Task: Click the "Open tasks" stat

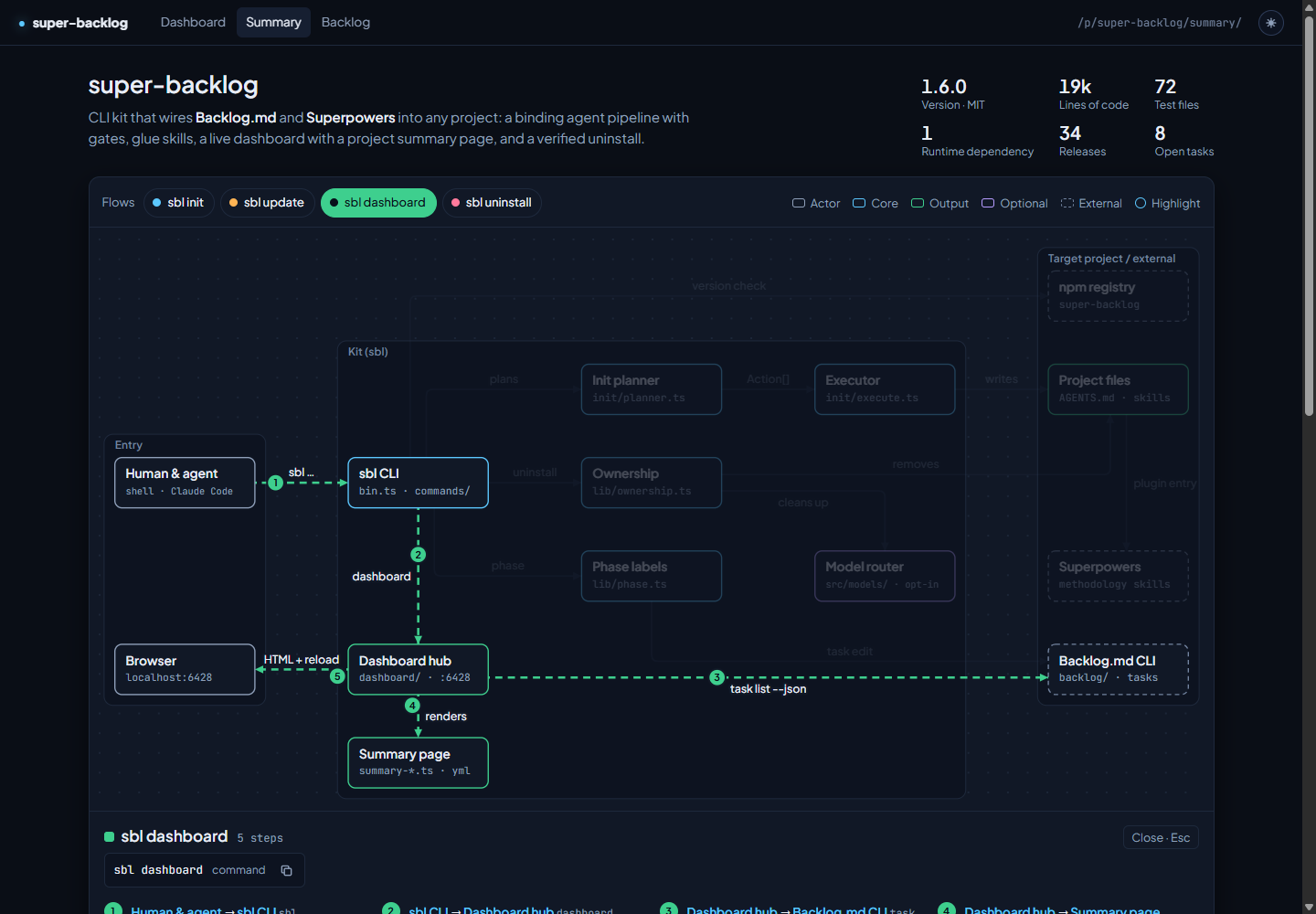Action: click(x=1184, y=141)
